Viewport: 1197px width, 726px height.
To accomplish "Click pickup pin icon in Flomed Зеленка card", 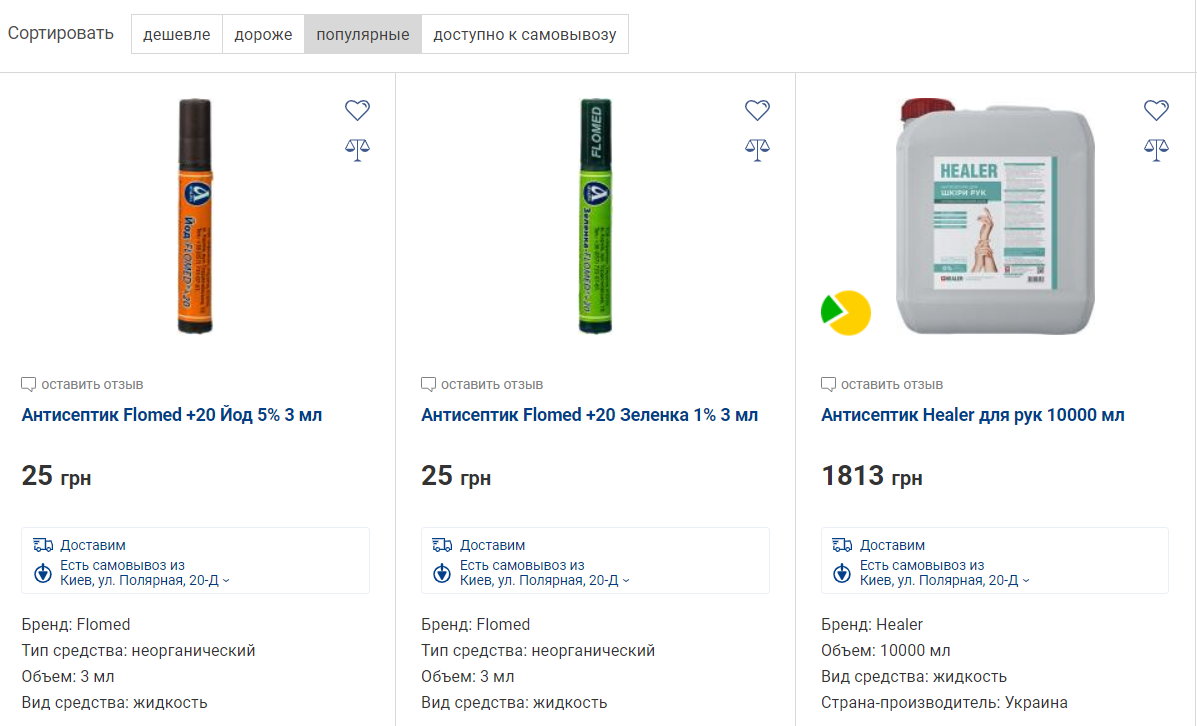I will [x=442, y=573].
